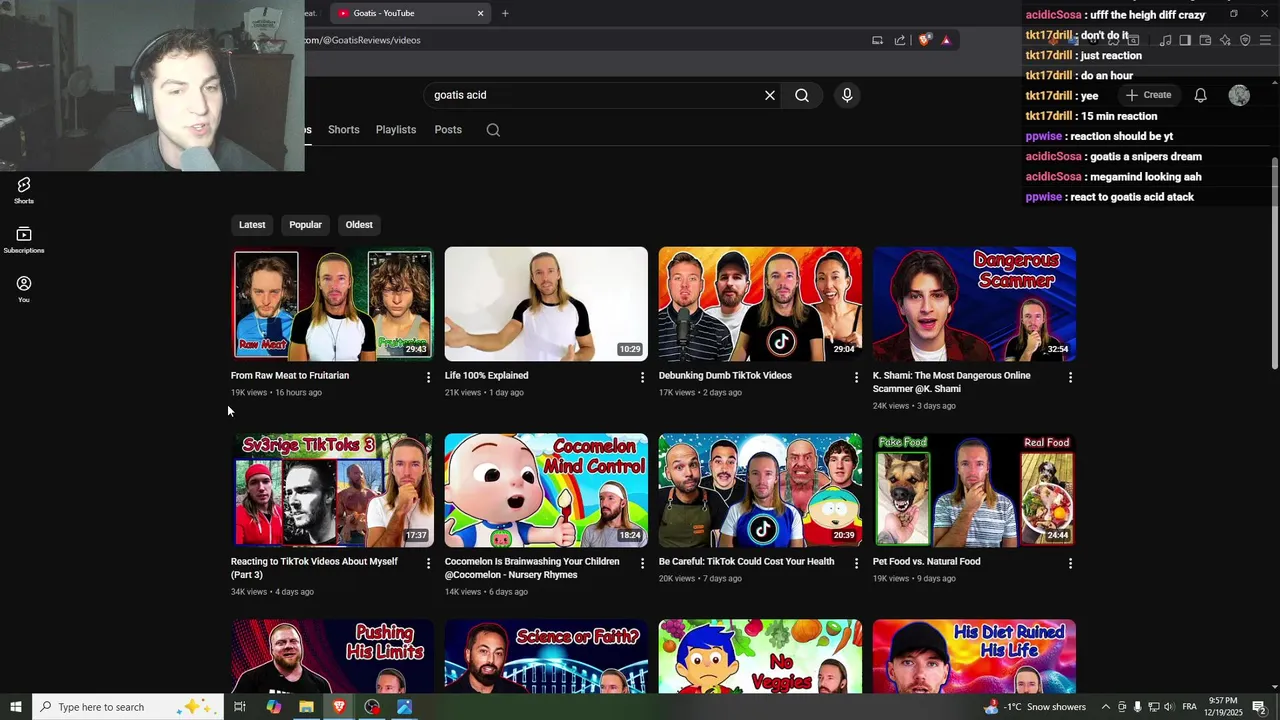Image resolution: width=1280 pixels, height=720 pixels.
Task: Open the Windows Start menu
Action: 16,707
